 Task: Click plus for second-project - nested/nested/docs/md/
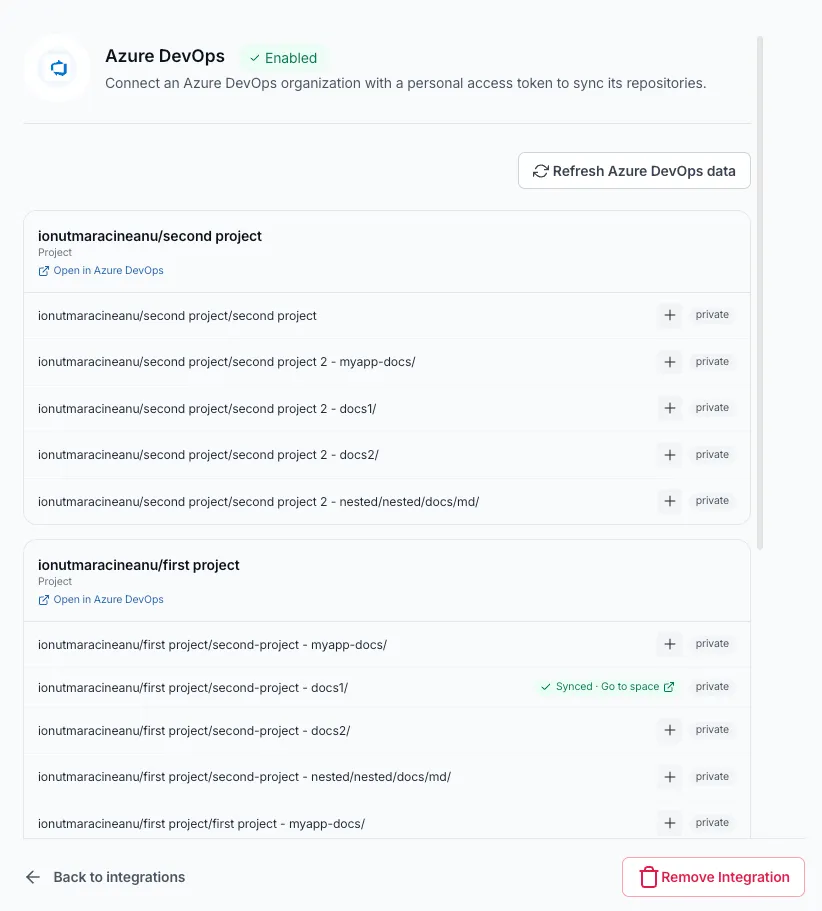click(x=670, y=777)
